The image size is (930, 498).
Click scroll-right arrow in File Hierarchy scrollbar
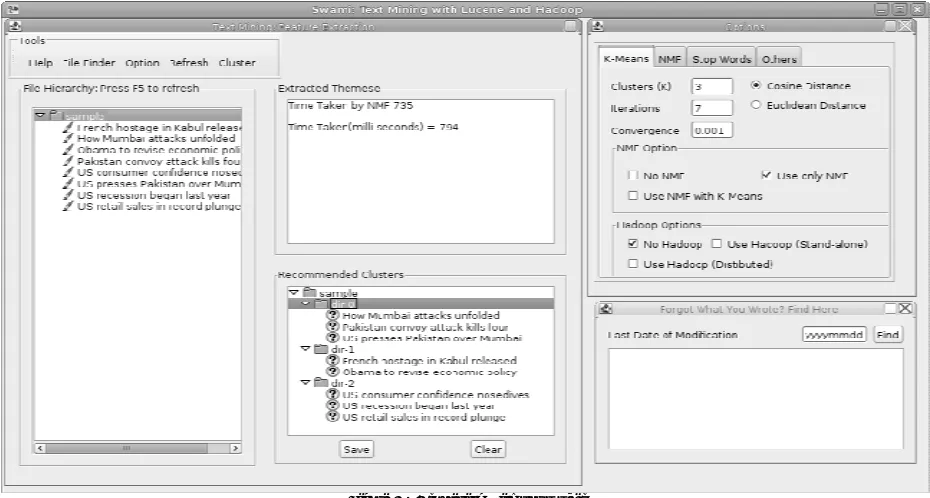point(235,448)
